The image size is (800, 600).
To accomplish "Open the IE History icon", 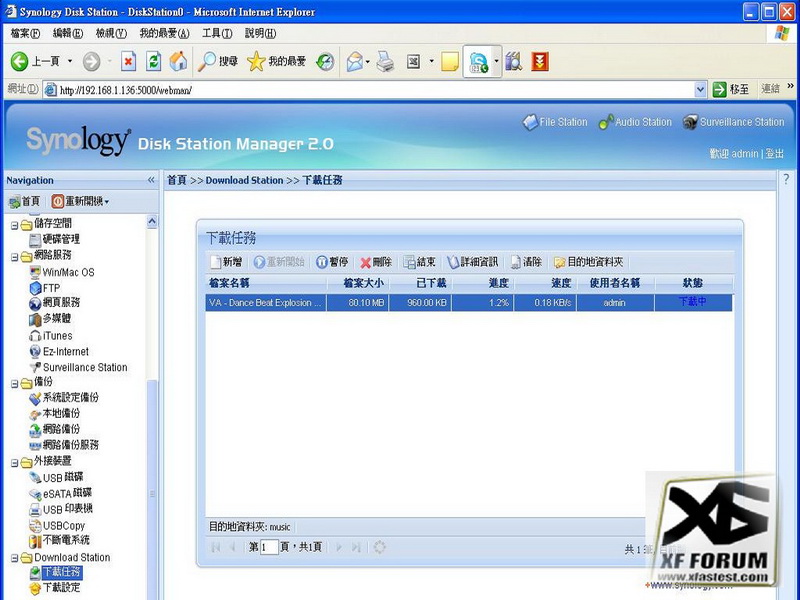I will (x=325, y=62).
